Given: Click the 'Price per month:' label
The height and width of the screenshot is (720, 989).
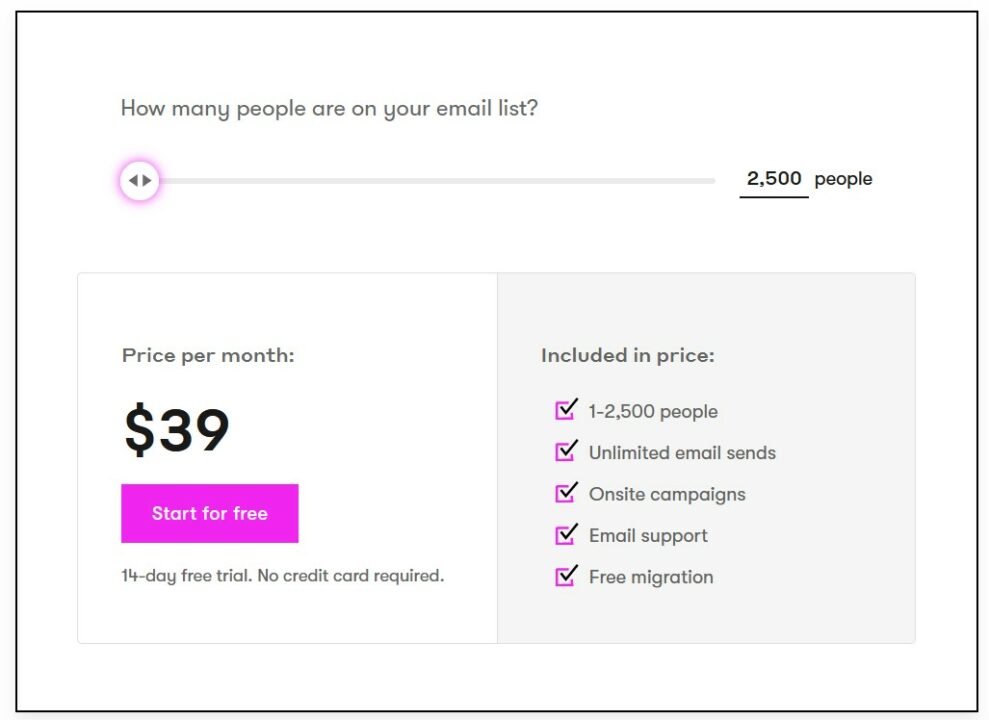Looking at the screenshot, I should pos(208,356).
